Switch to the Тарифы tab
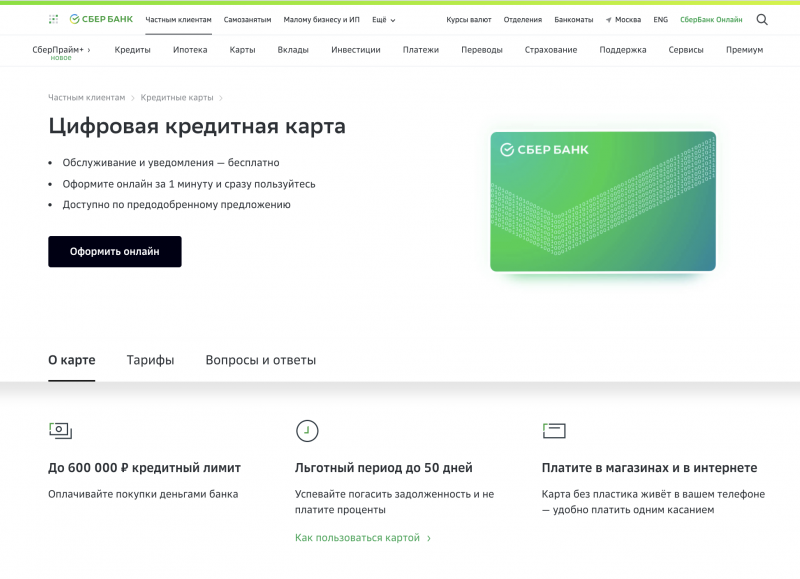 coord(151,360)
